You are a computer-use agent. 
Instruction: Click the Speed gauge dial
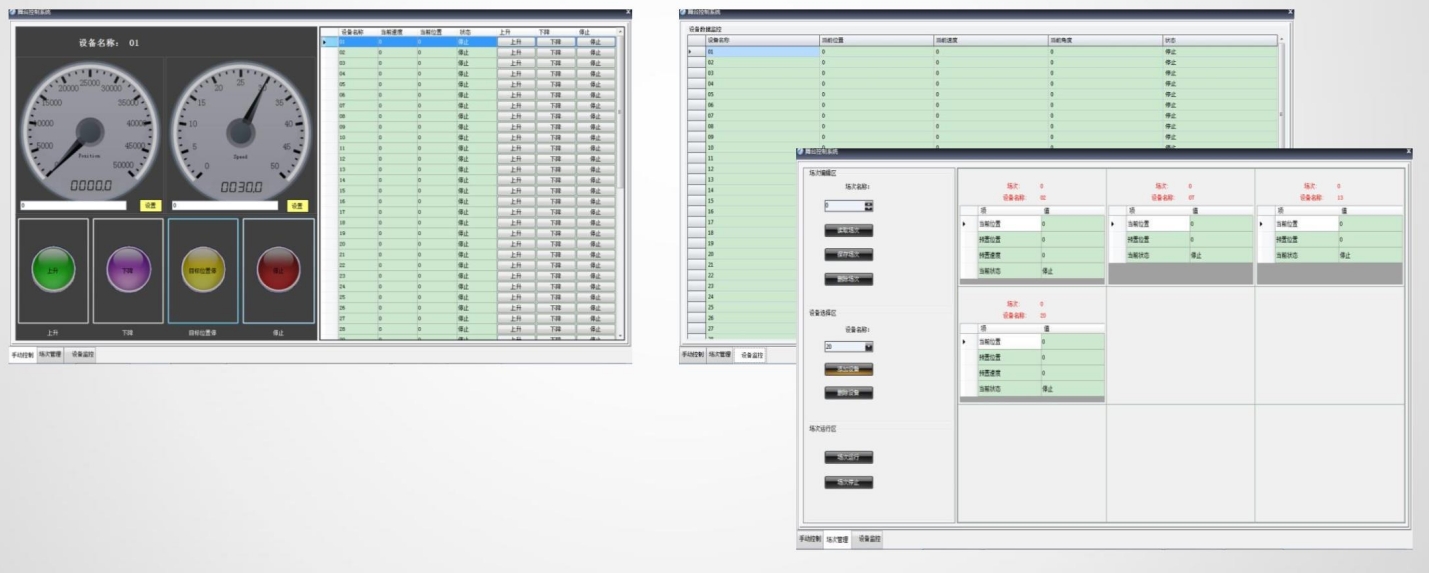point(240,131)
